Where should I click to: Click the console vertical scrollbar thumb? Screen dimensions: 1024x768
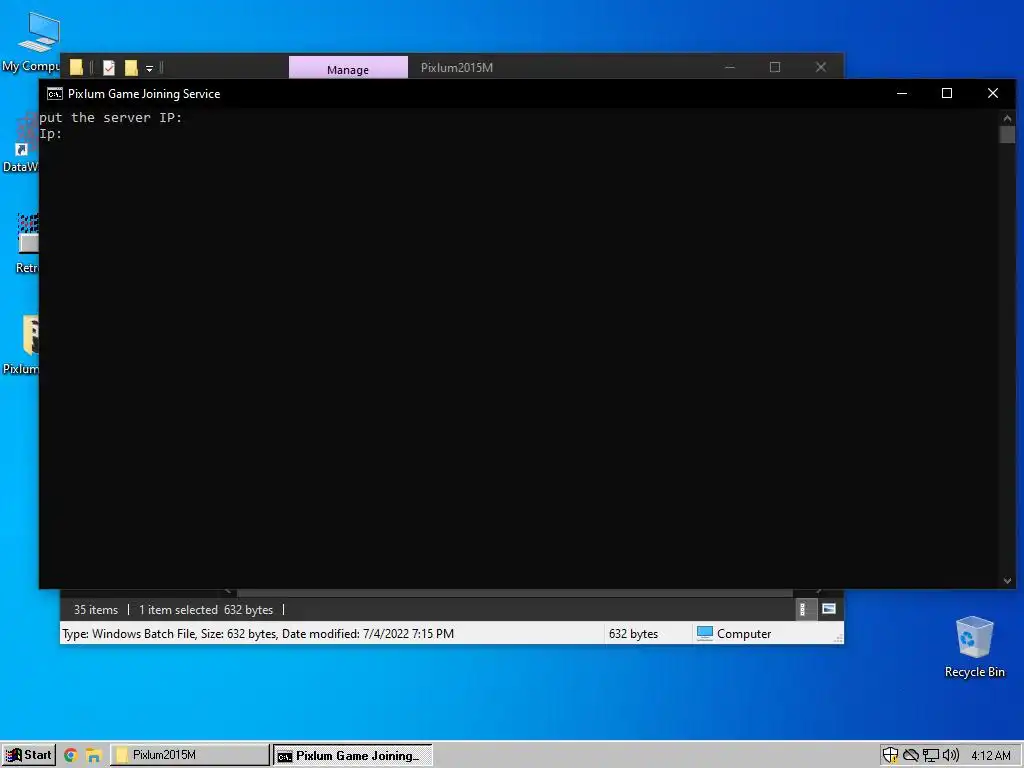[1007, 135]
